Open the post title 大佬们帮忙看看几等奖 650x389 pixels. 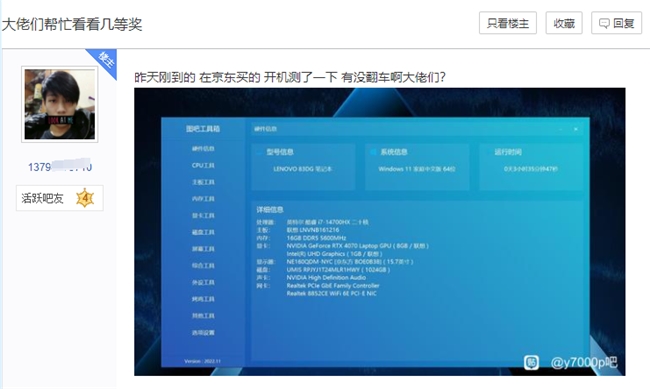72,24
